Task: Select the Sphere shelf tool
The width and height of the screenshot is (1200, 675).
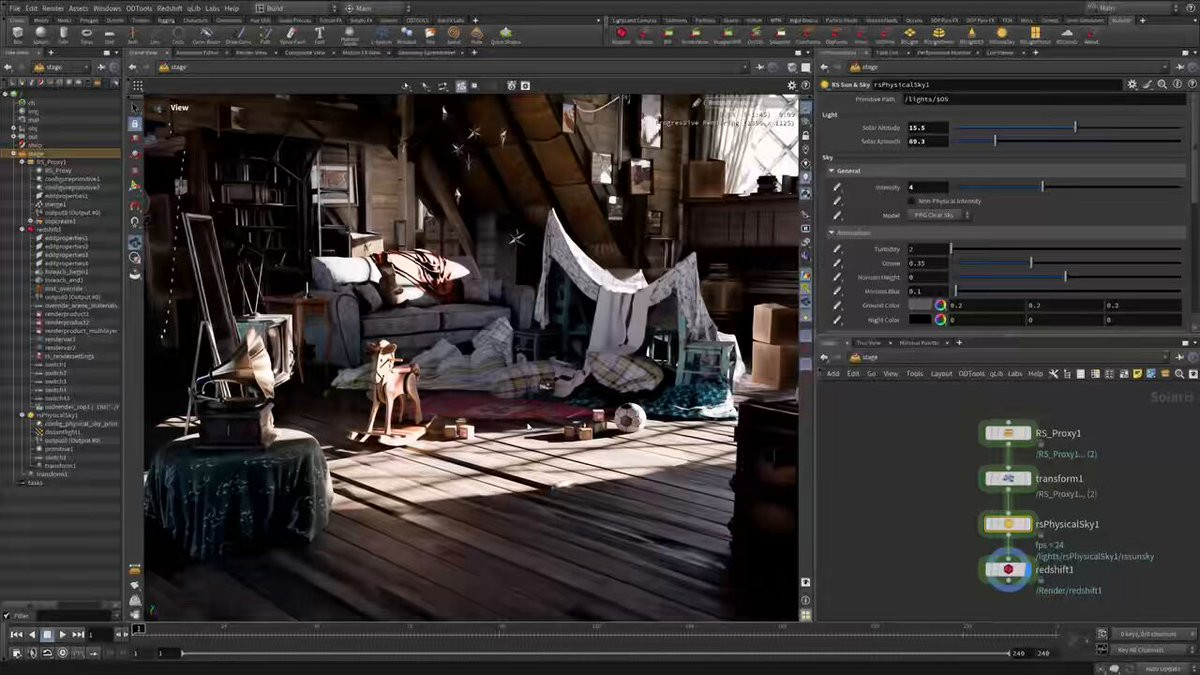Action: [x=41, y=33]
